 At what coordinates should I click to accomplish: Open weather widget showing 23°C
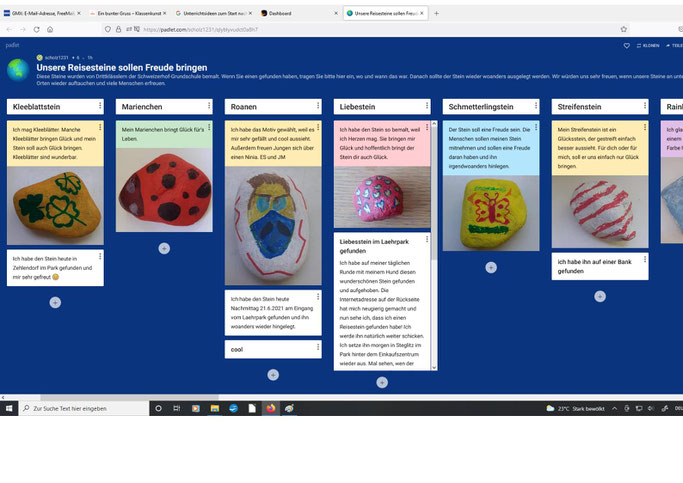coord(575,408)
